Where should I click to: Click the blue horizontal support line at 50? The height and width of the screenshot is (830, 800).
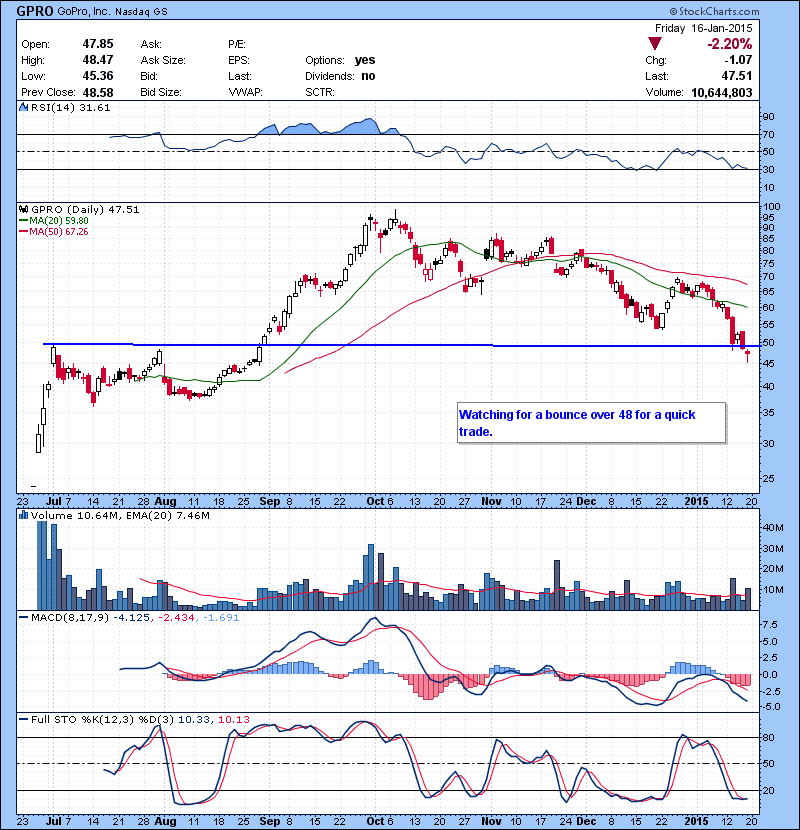click(401, 345)
